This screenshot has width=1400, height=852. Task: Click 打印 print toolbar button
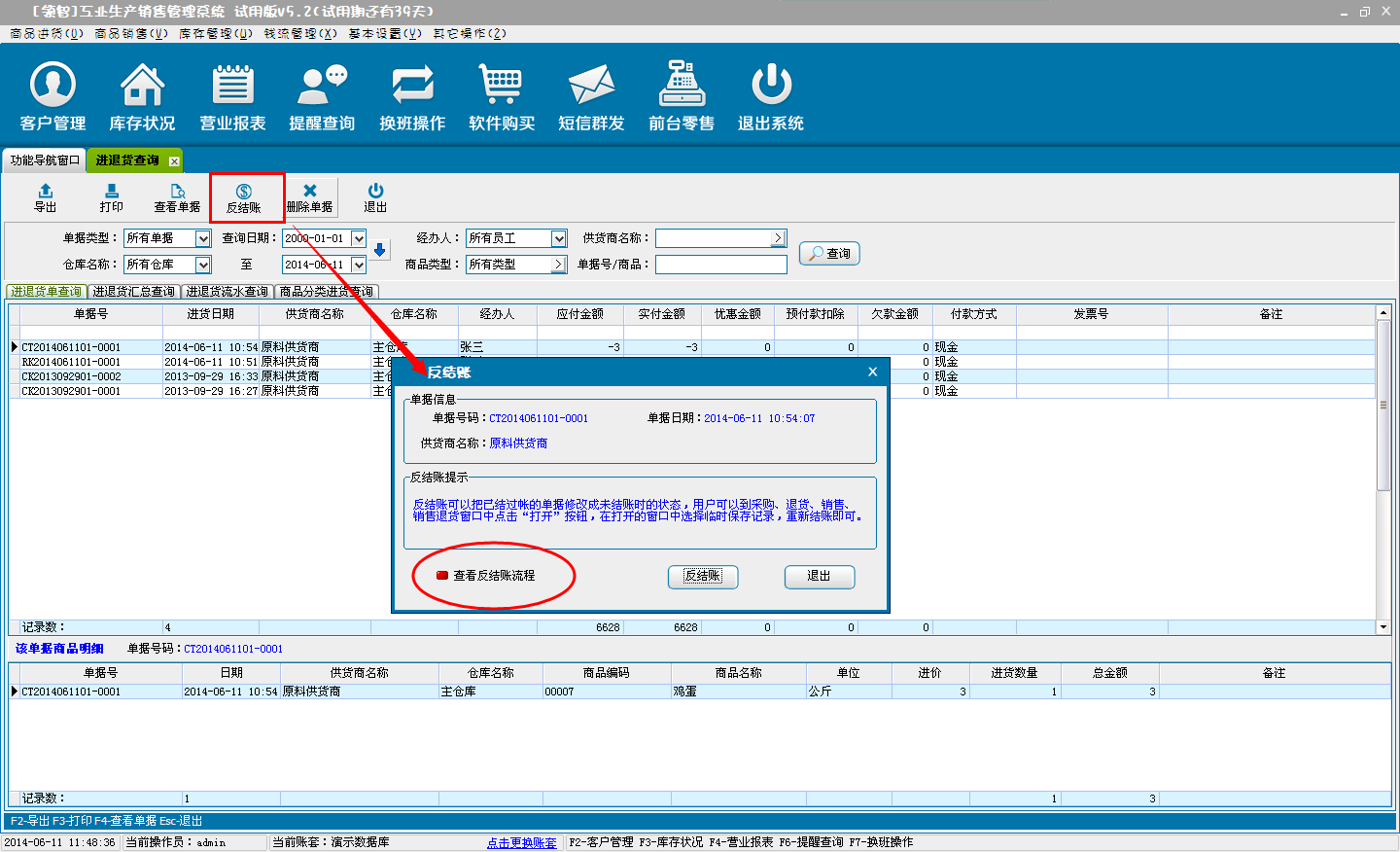pos(112,197)
